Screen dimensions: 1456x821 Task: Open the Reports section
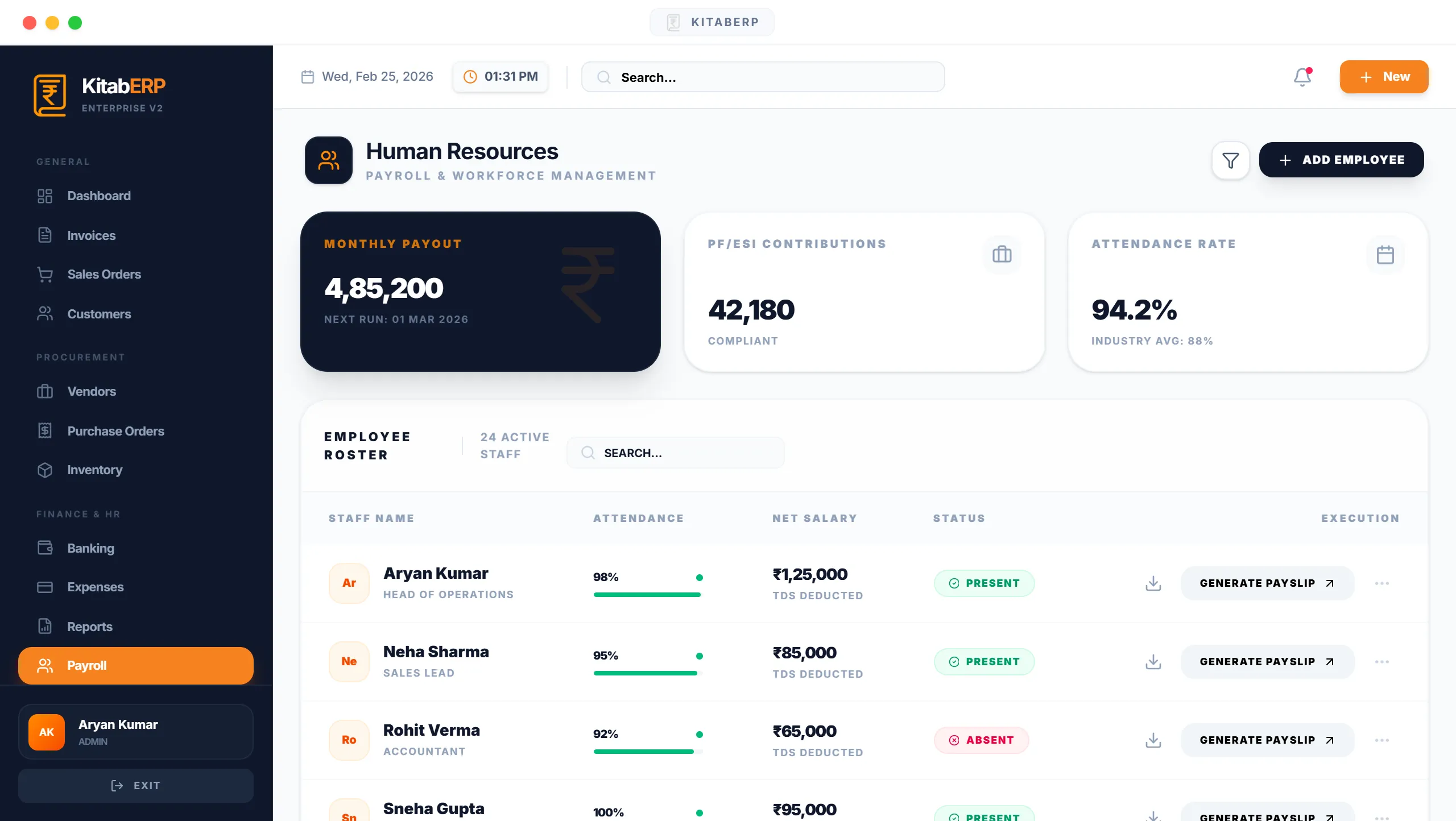coord(89,626)
